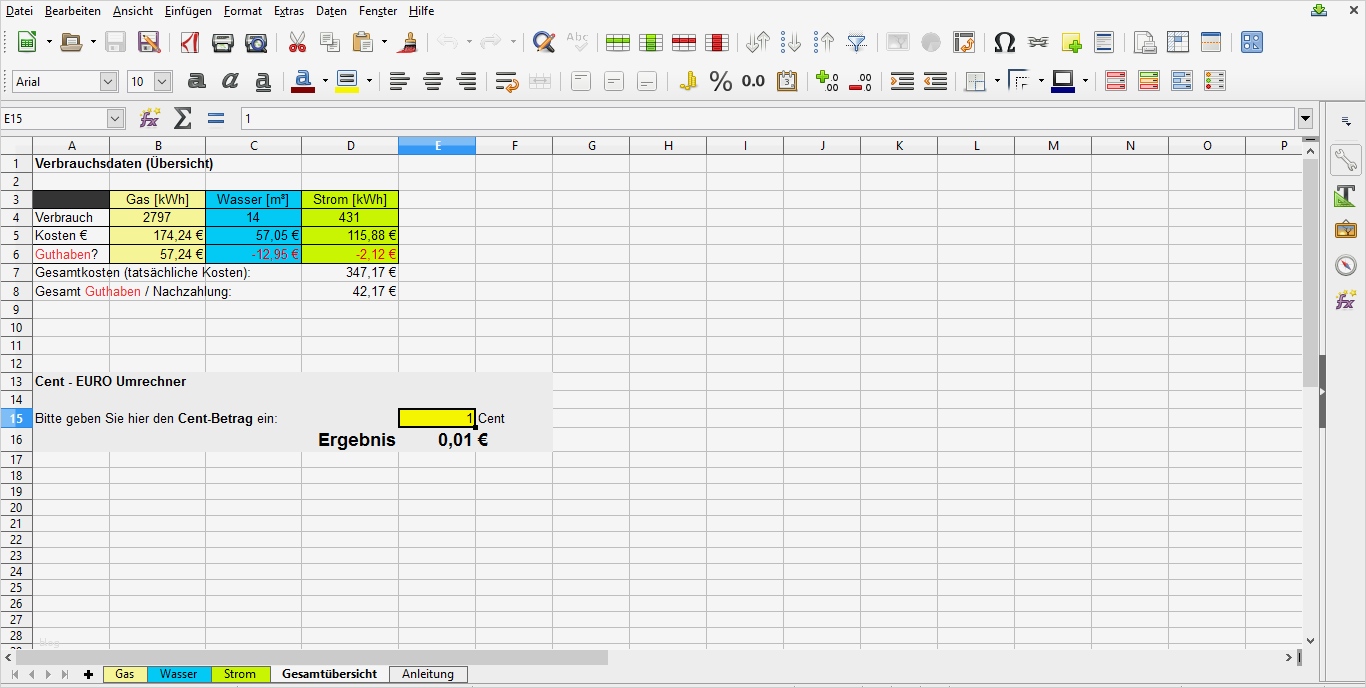This screenshot has width=1366, height=688.
Task: Format as date calendar icon
Action: coord(787,81)
